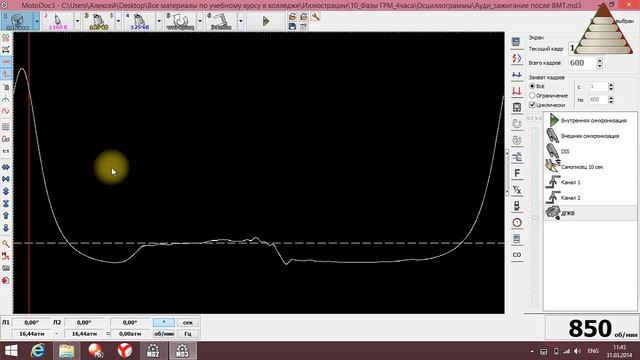Select channel 5 rotation sensor button
The image size is (640, 360).
(x=180, y=21)
